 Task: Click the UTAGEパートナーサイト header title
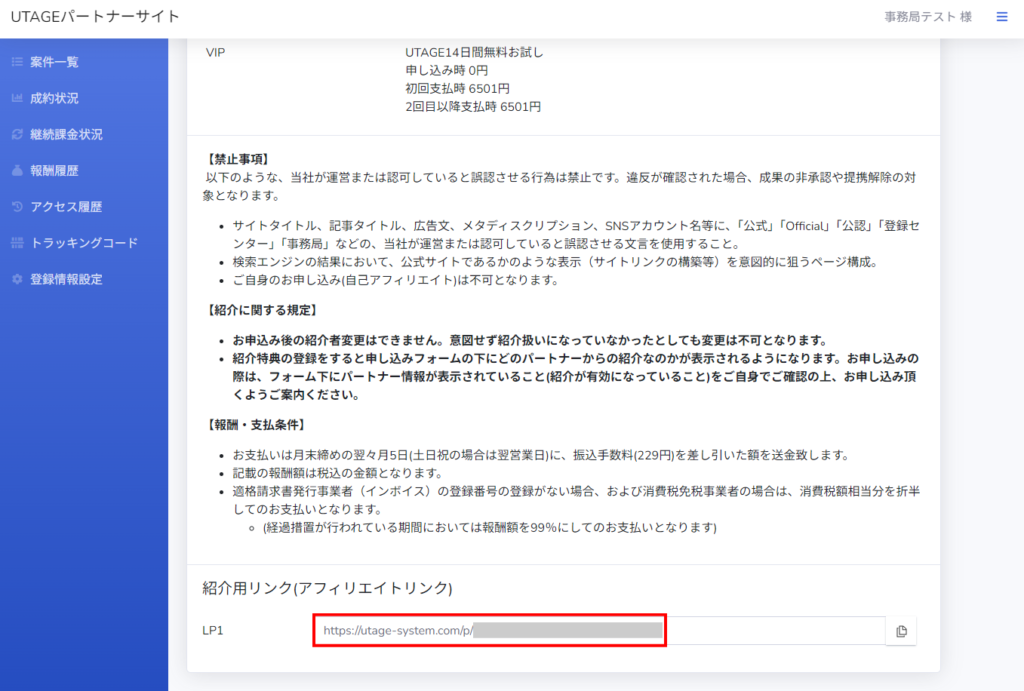coord(95,17)
